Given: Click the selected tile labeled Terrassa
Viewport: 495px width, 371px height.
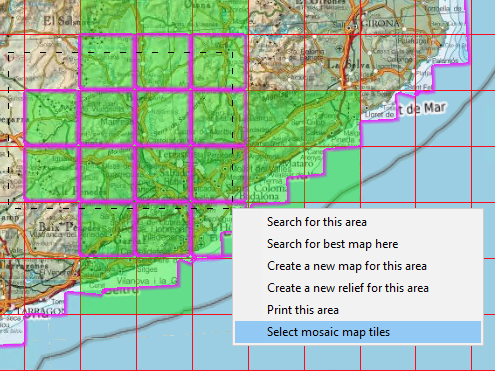Looking at the screenshot, I should 163,174.
